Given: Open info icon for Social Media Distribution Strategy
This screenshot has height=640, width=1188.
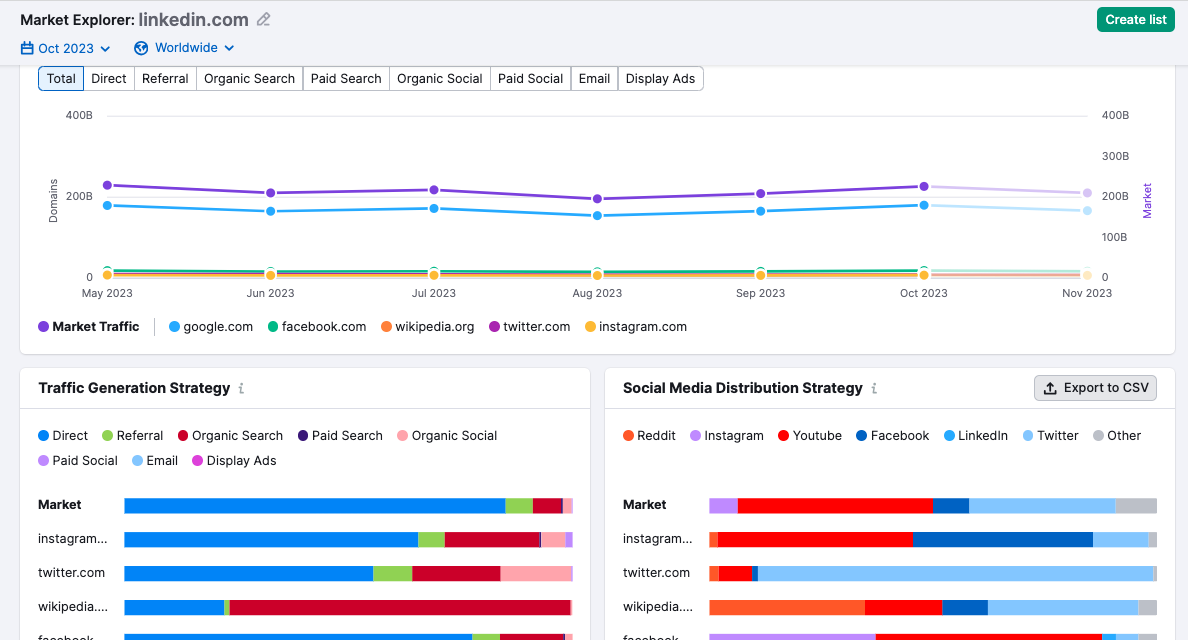Looking at the screenshot, I should 874,389.
